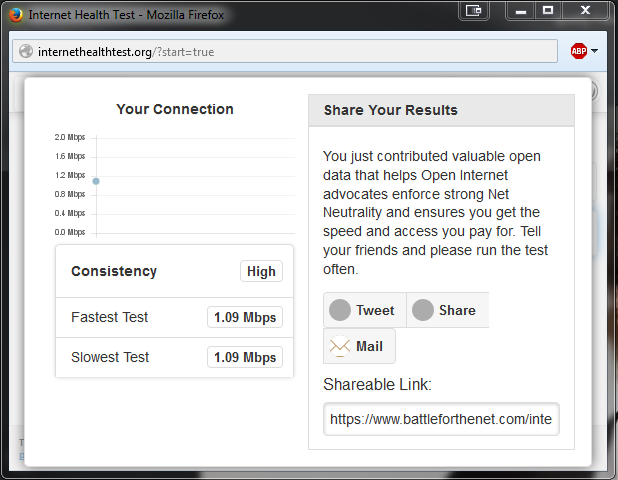Click the Shareable Link: label
This screenshot has height=480, width=618.
click(x=377, y=384)
